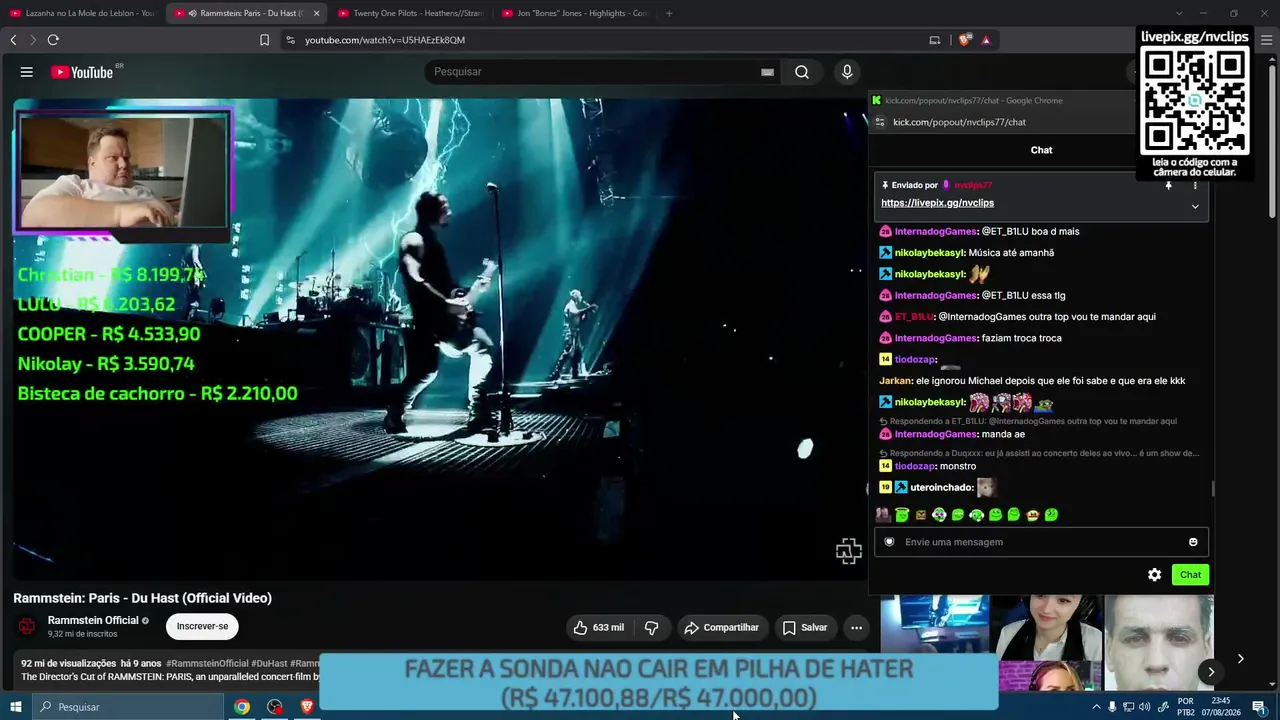Send message with the green Chat button
Viewport: 1280px width, 720px height.
point(1190,575)
